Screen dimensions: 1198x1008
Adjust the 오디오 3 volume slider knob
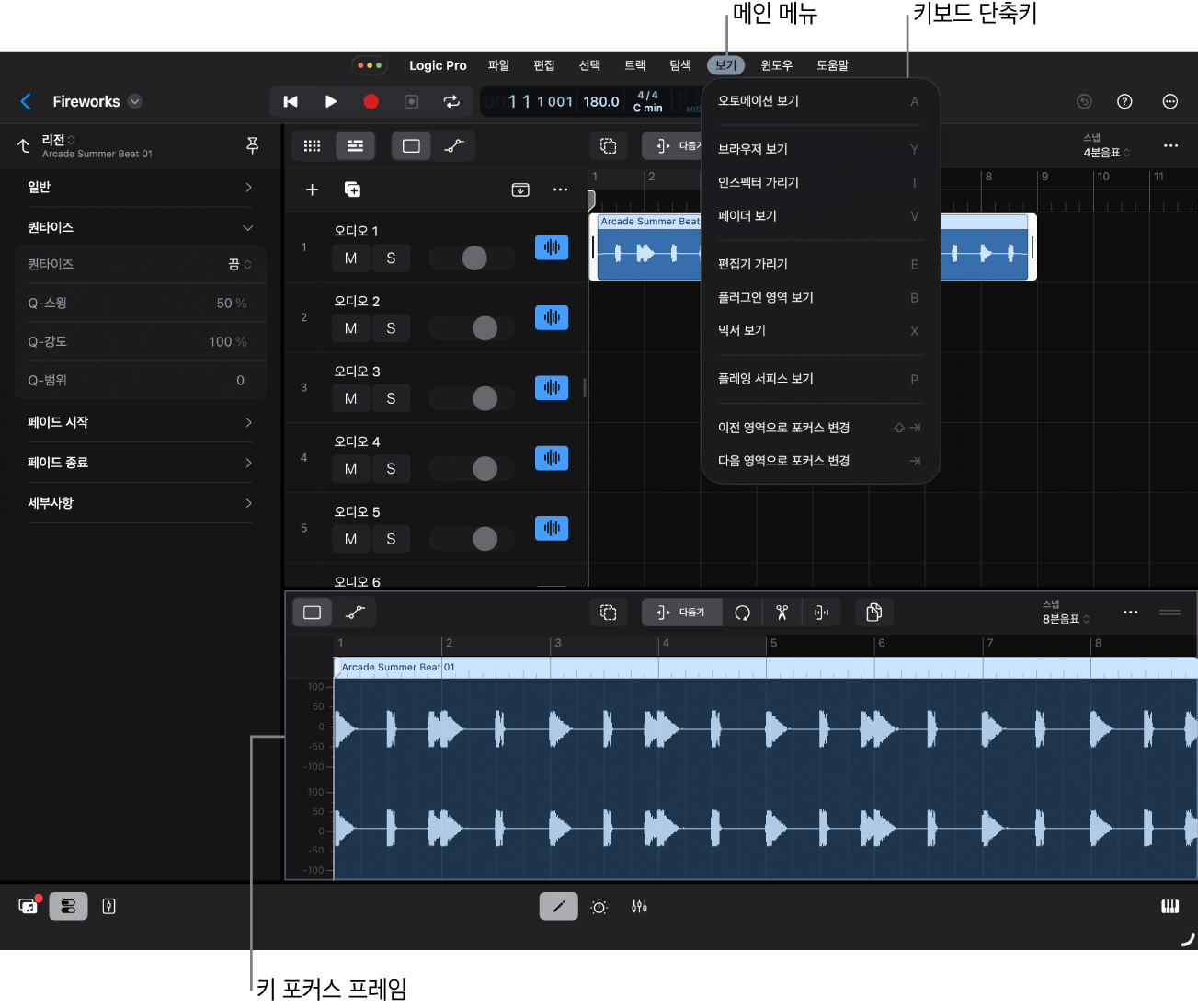[485, 398]
